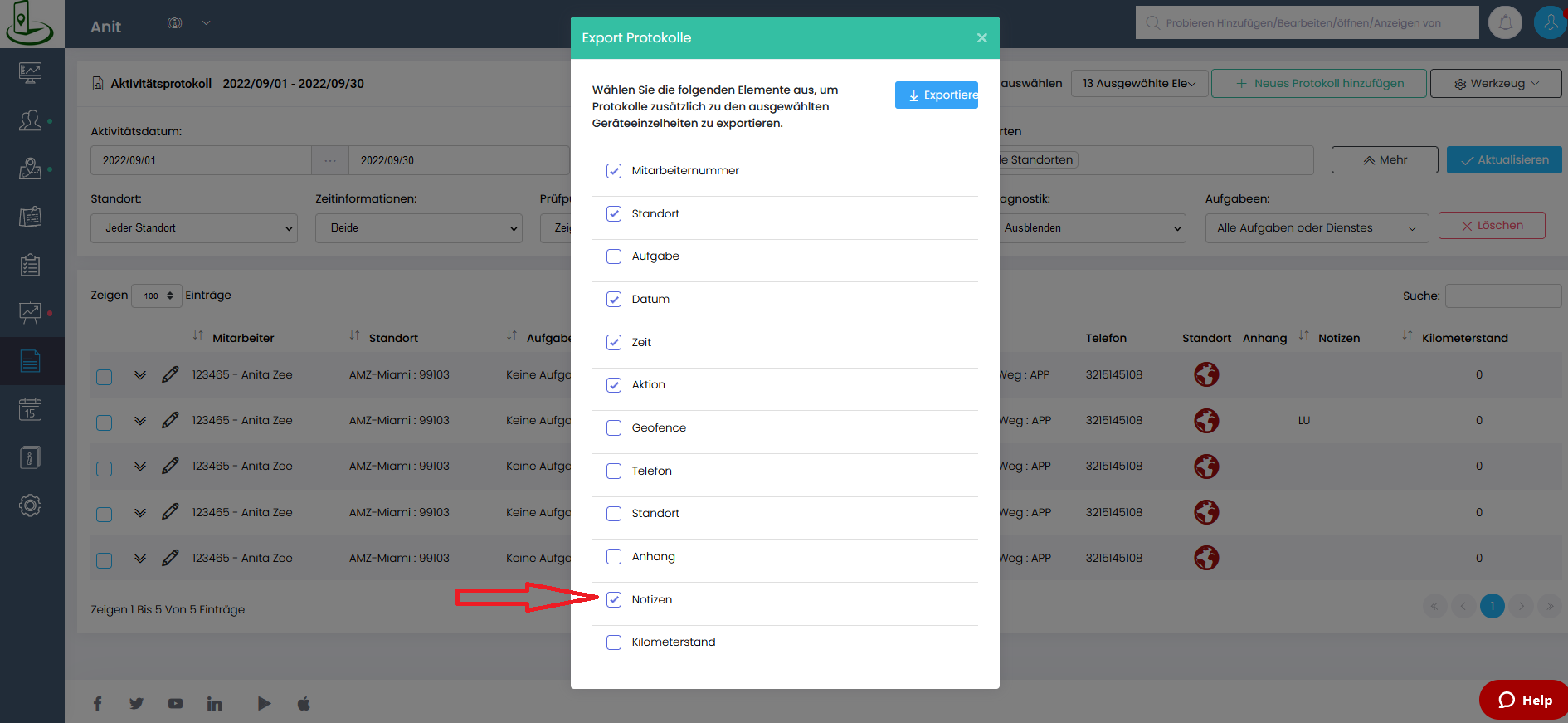Click Neues Protokoll hinzufügen button

coord(1318,84)
